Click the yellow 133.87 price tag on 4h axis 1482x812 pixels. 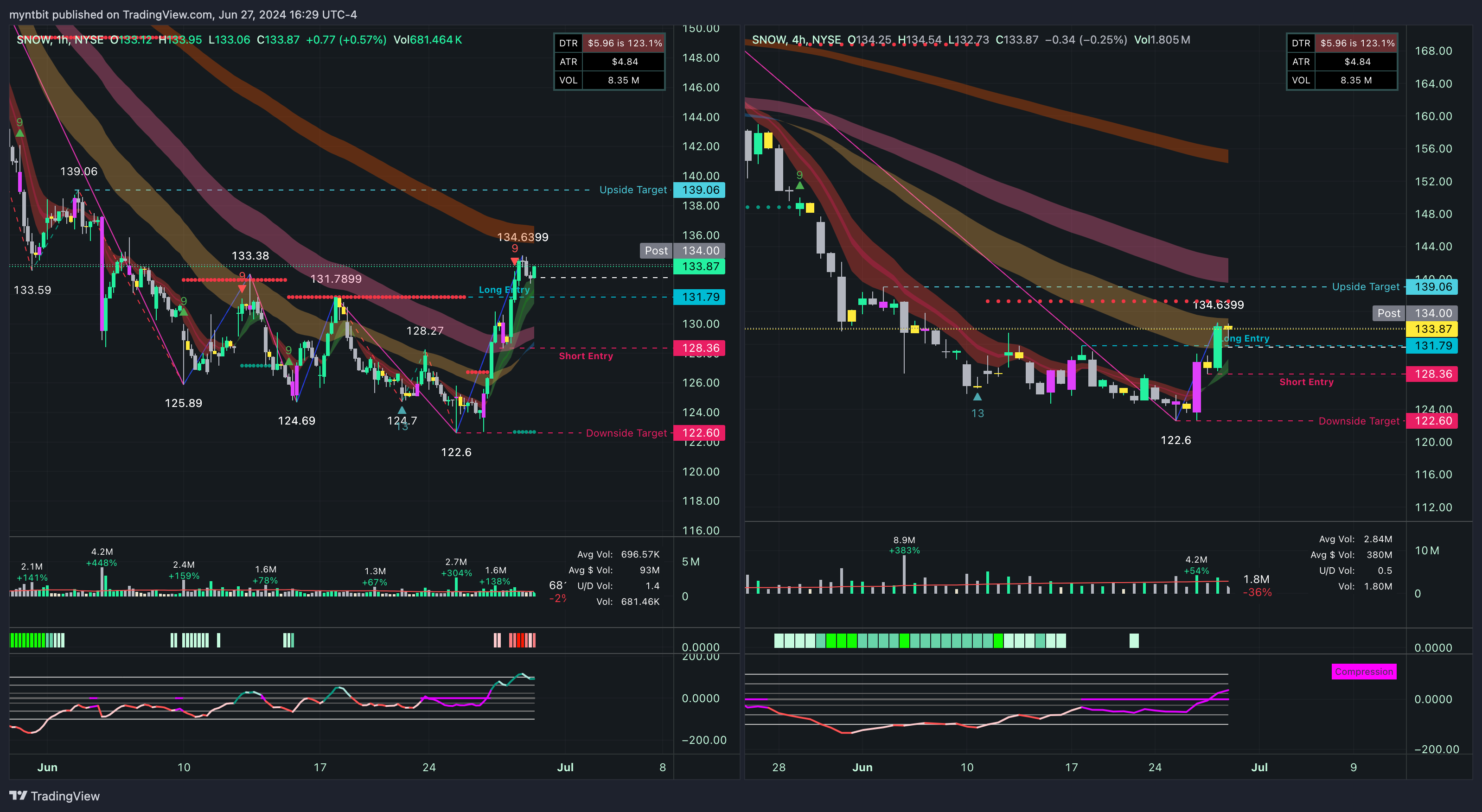(x=1432, y=329)
